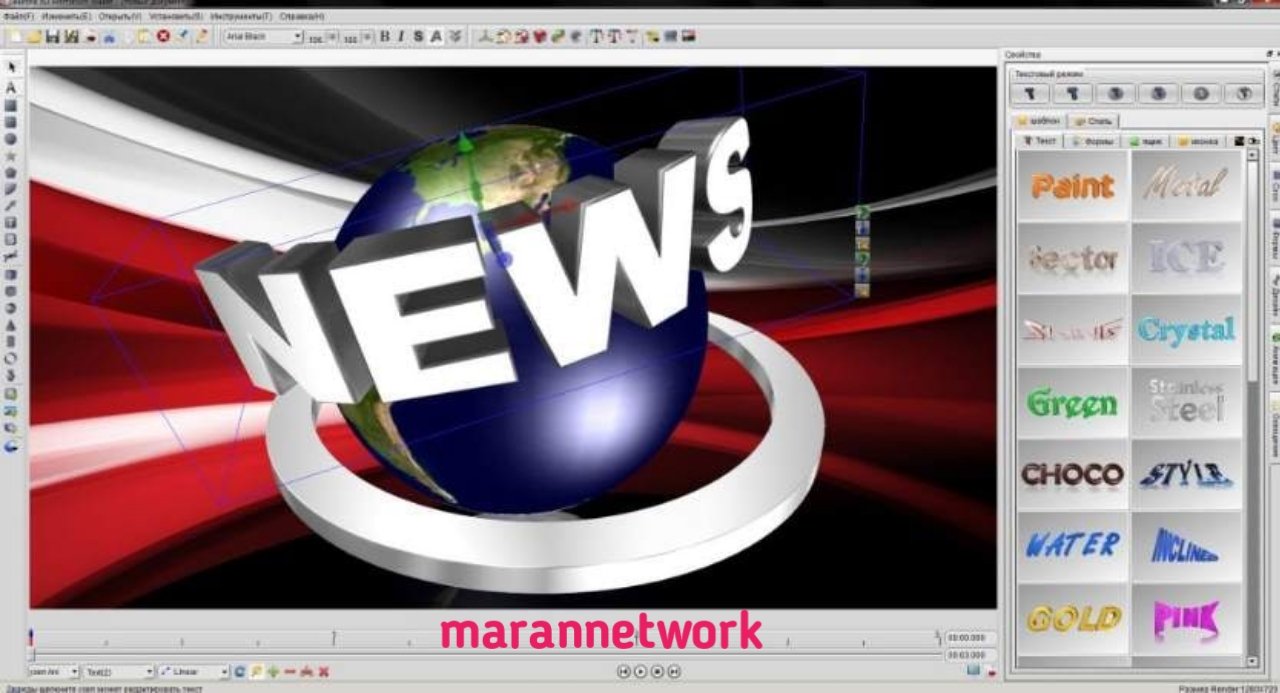1280x693 pixels.
Task: Click the 00:03.000 total duration field
Action: [x=970, y=655]
